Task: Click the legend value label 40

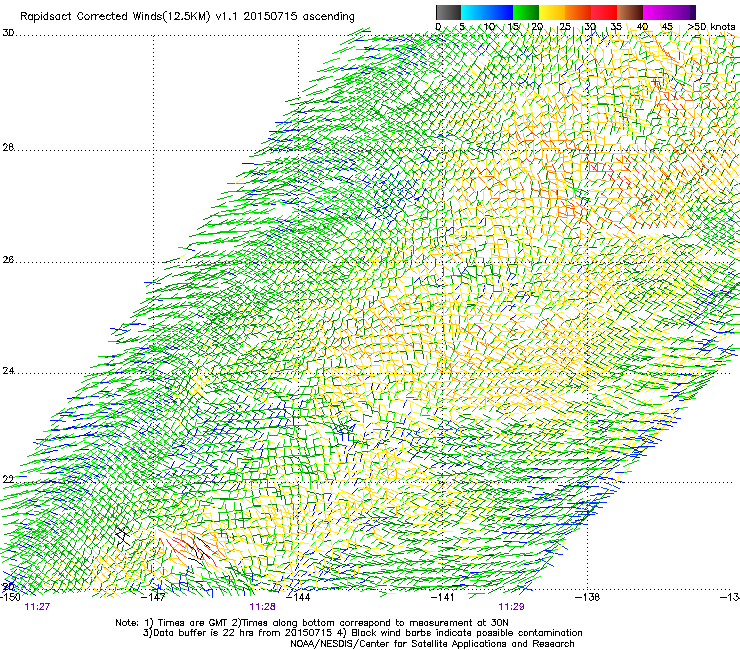Action: pos(643,27)
